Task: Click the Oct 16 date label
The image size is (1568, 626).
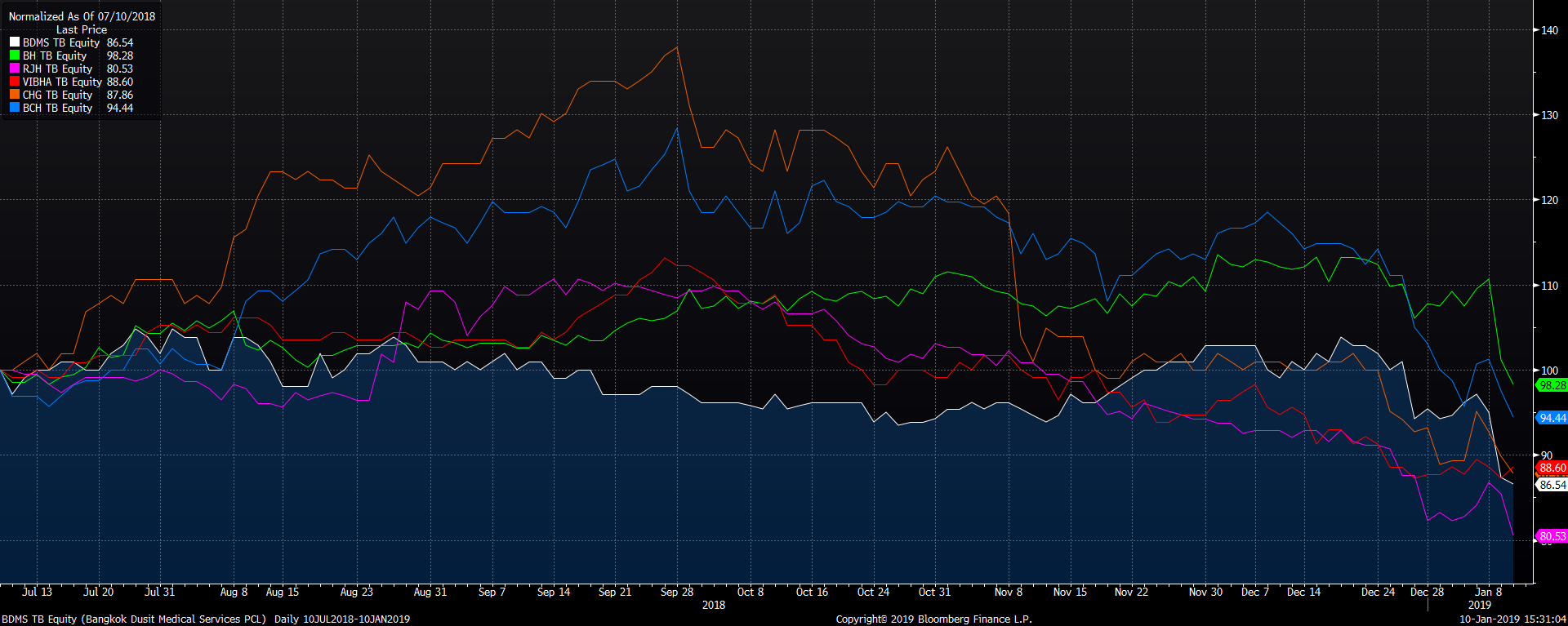Action: pos(812,592)
